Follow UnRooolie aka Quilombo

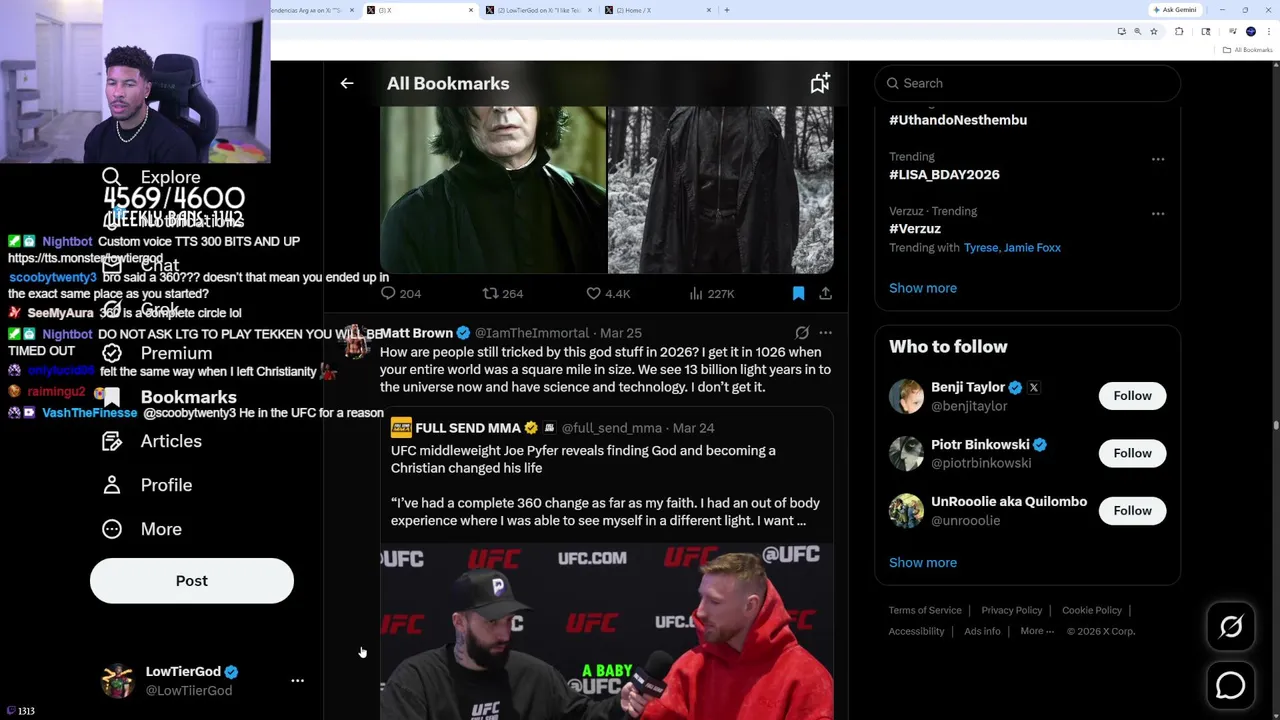(x=1132, y=511)
